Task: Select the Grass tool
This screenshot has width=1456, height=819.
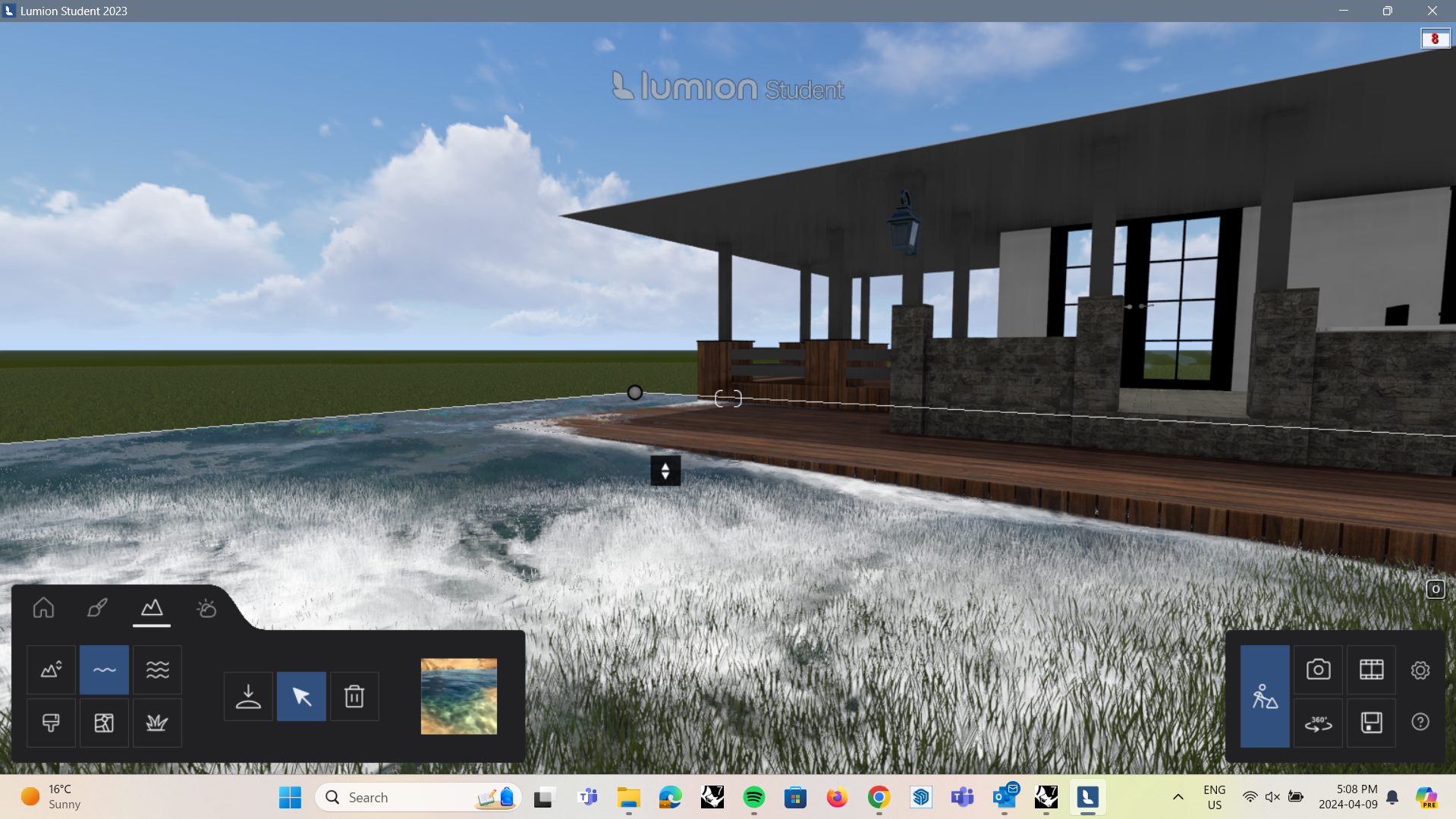Action: click(157, 723)
